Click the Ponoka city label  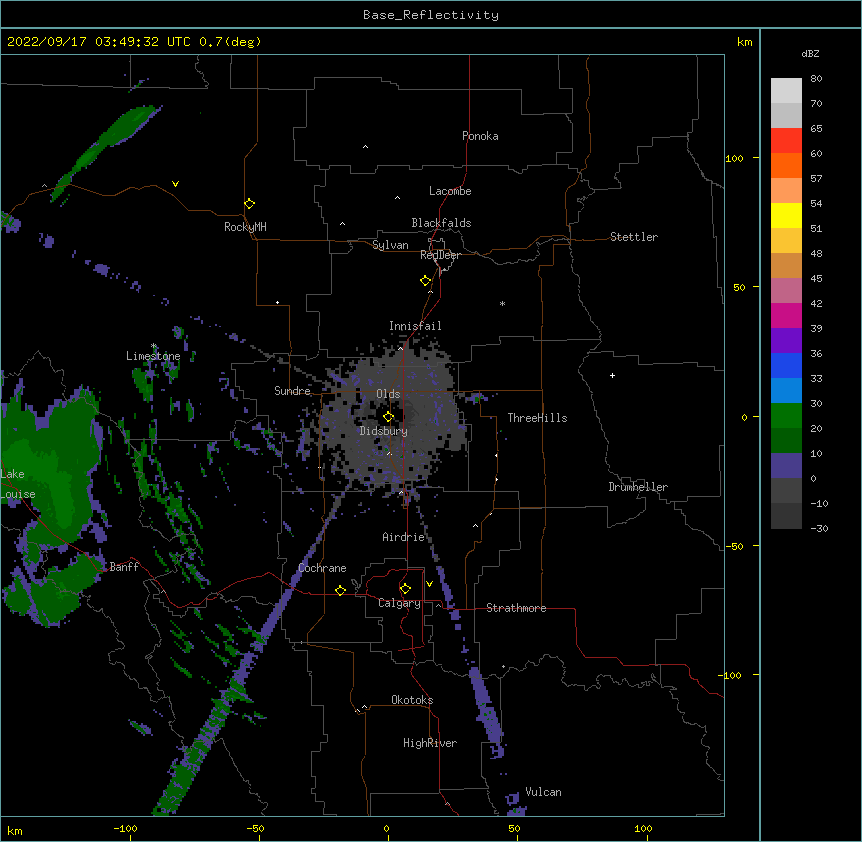click(x=480, y=136)
